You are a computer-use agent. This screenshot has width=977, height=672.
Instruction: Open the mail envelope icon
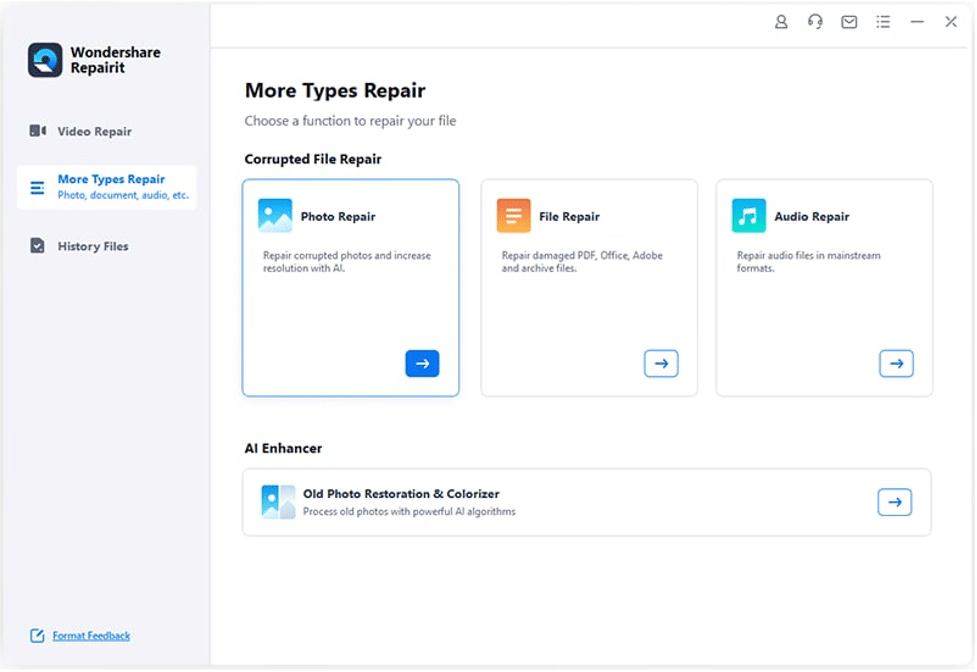[849, 22]
